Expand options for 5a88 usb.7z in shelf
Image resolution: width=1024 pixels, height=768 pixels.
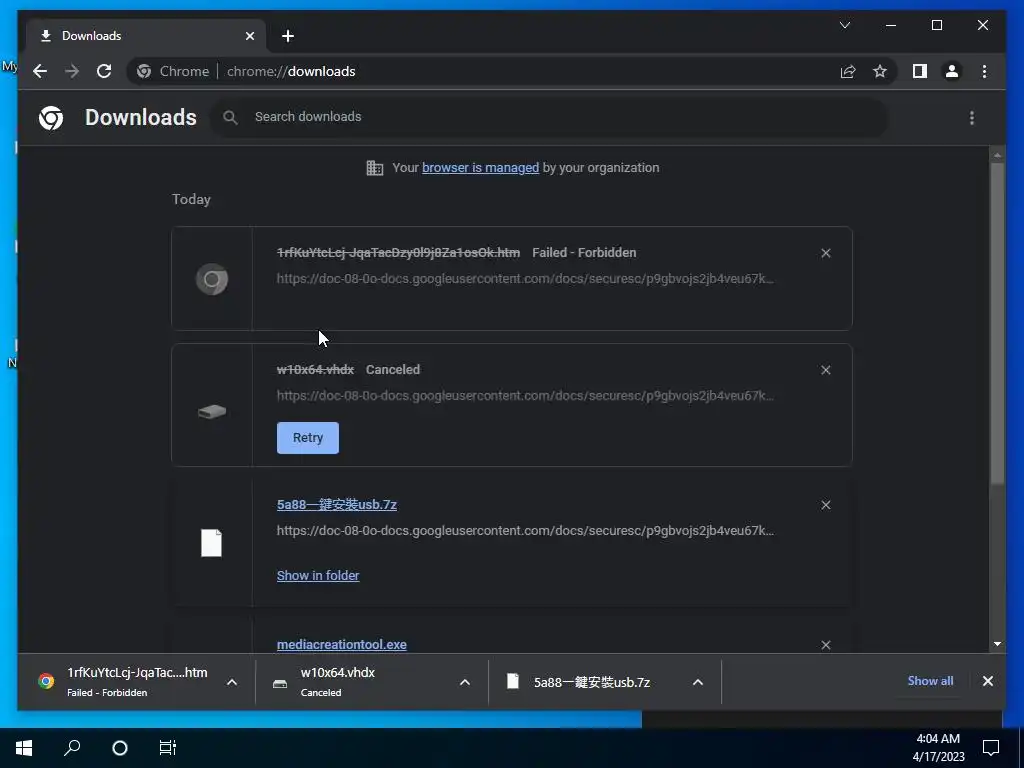pos(697,682)
